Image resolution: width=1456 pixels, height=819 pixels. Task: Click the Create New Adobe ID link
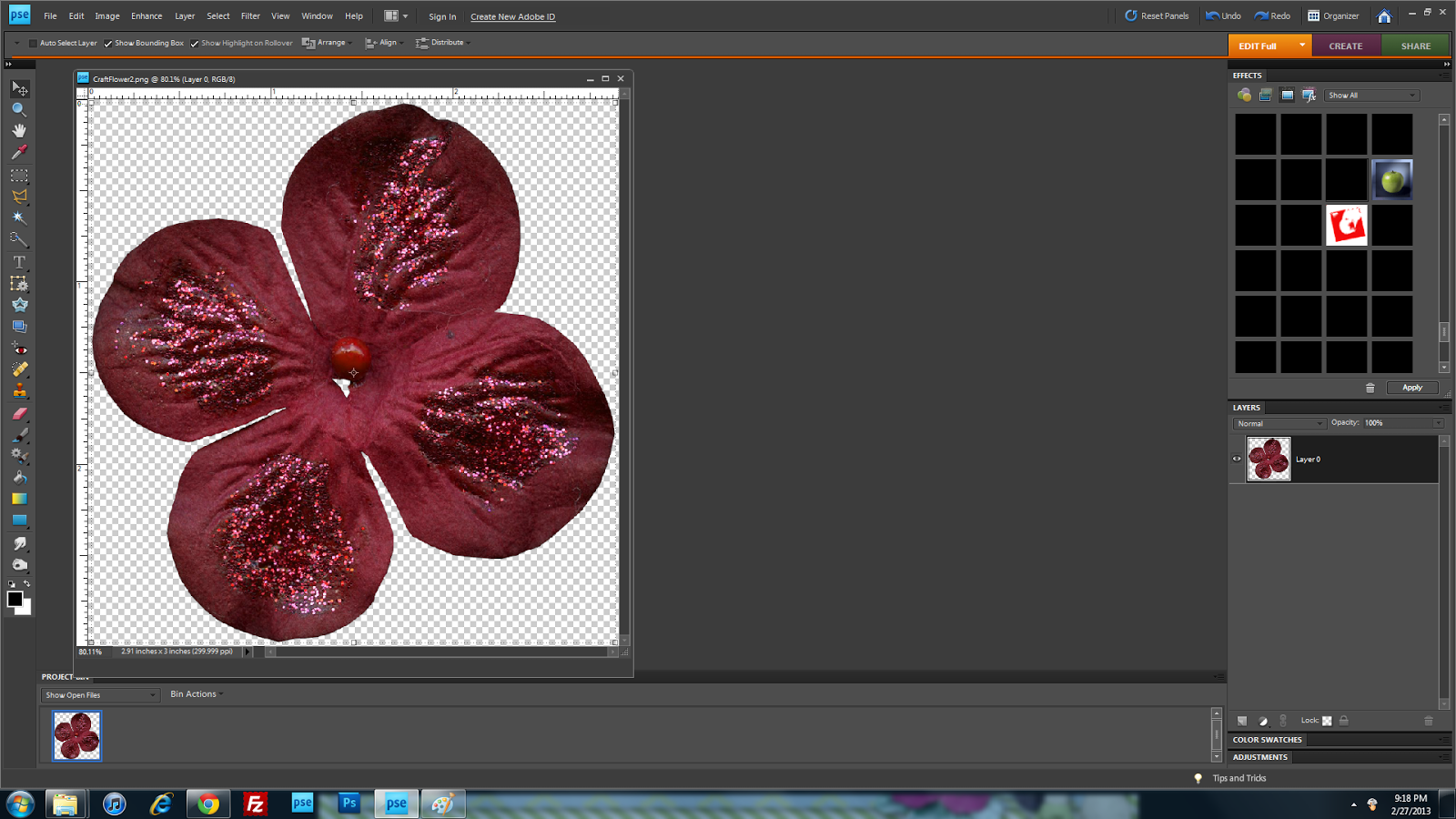(512, 16)
